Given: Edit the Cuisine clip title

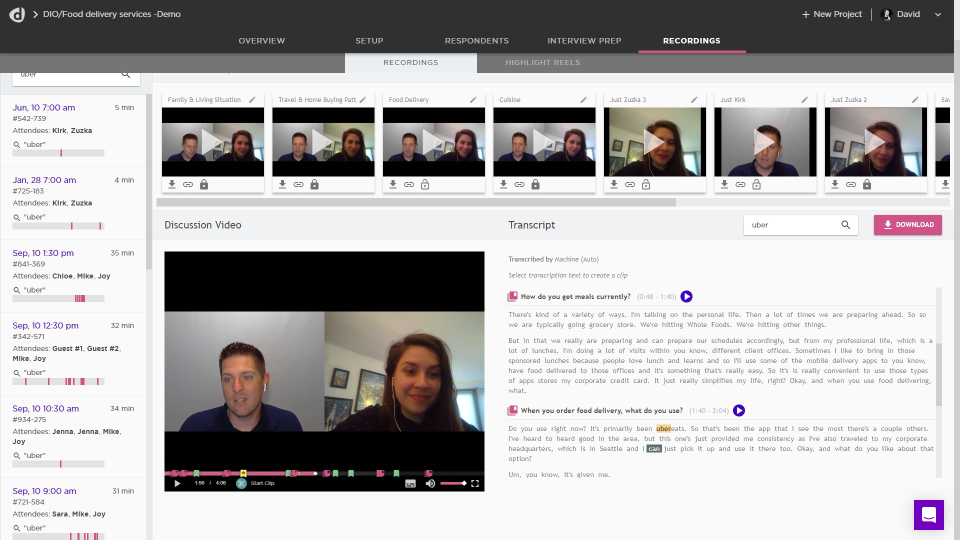Looking at the screenshot, I should tap(584, 100).
